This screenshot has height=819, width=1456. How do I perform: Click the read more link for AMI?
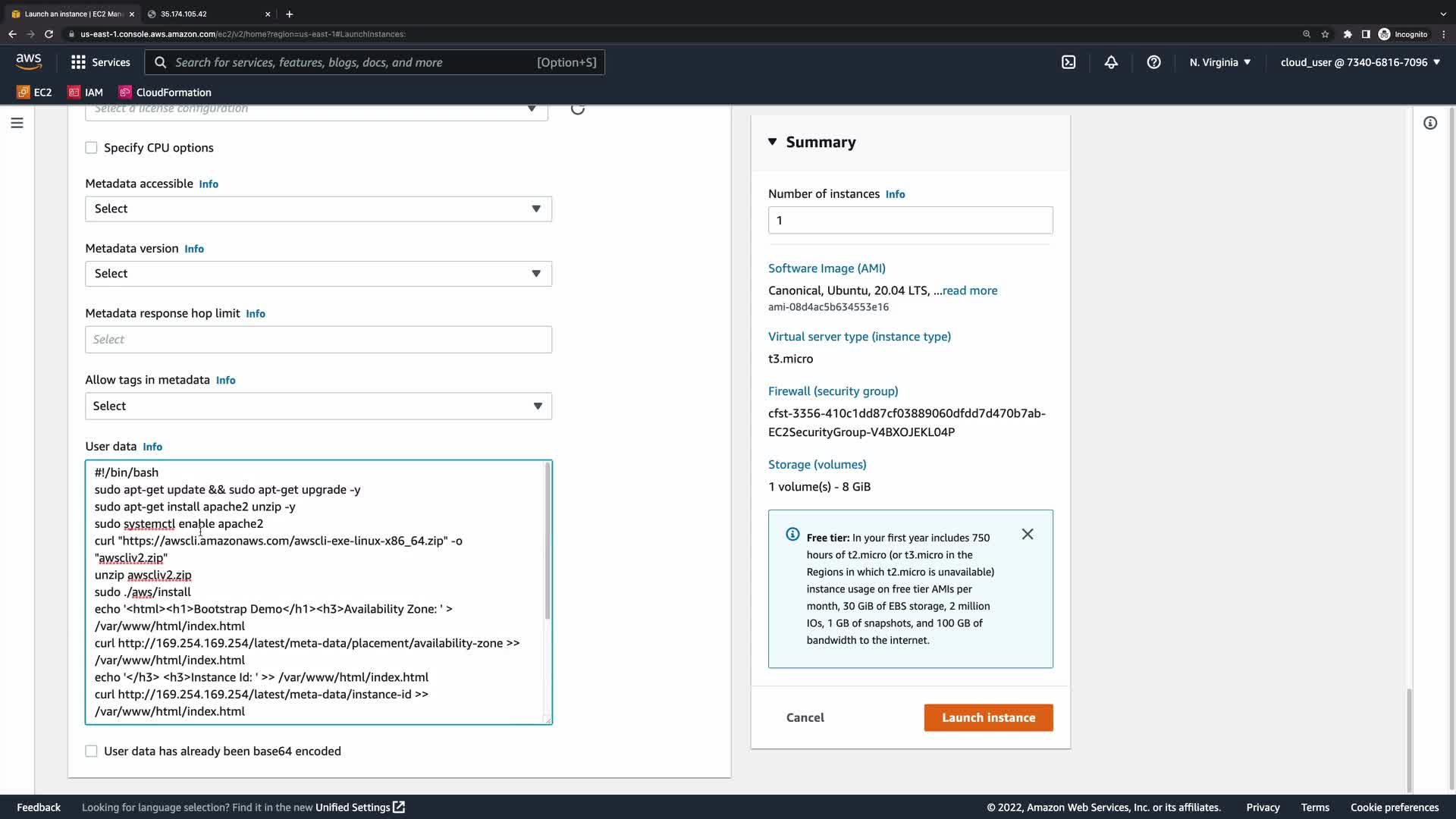pos(969,290)
